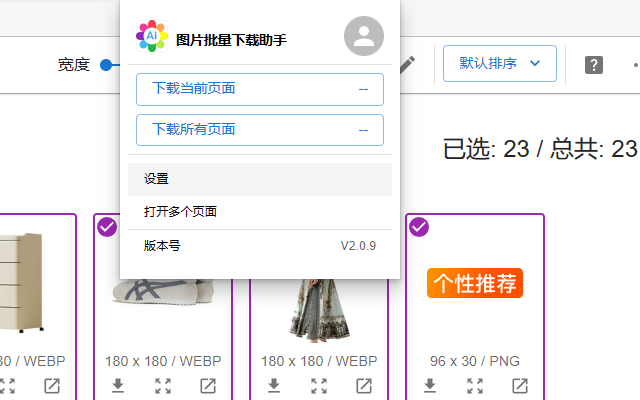Click the 个性推荐 image thumbnail
The image size is (640, 400).
475,283
